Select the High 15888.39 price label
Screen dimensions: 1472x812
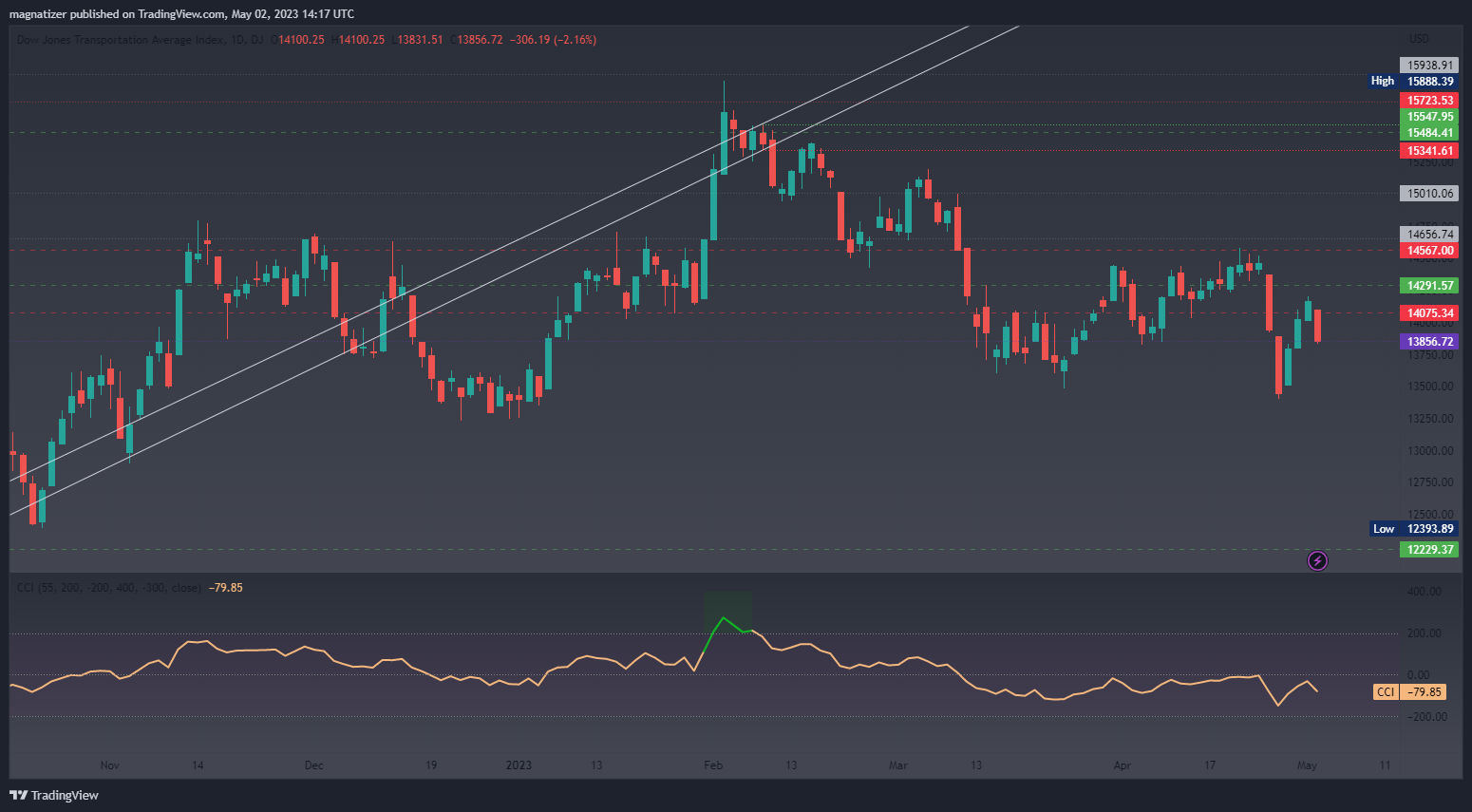pos(1413,82)
